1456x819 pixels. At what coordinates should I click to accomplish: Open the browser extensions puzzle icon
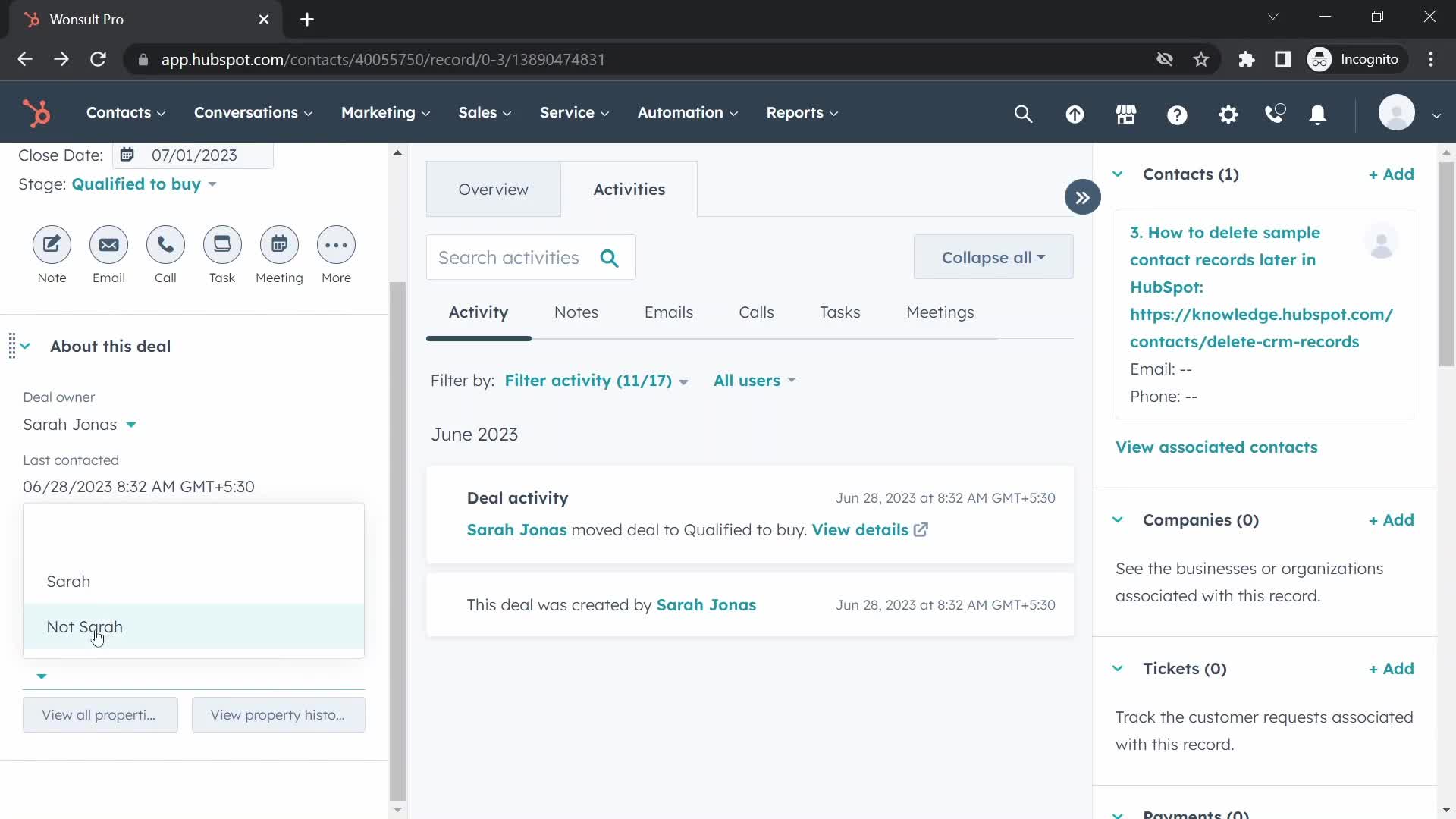1246,59
